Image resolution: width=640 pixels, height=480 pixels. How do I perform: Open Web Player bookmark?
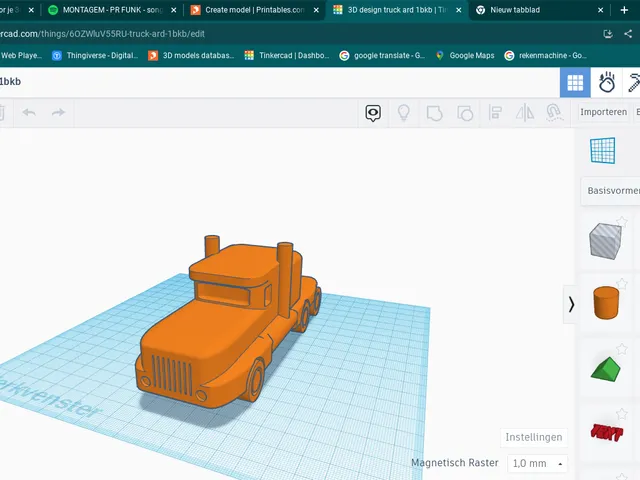click(21, 56)
